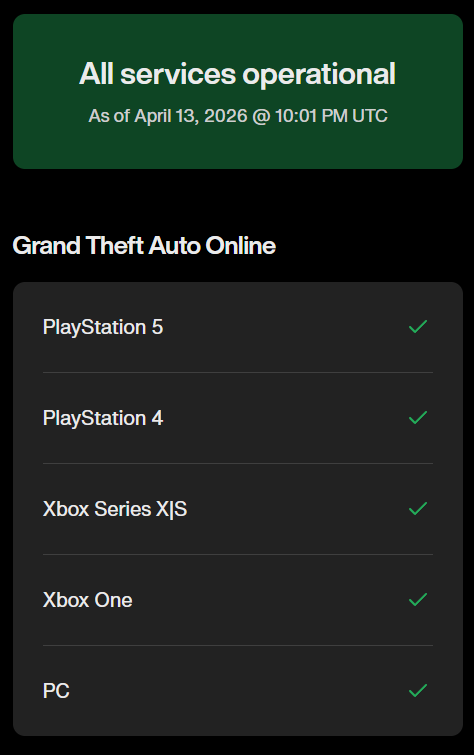Image resolution: width=474 pixels, height=755 pixels.
Task: Click divider line below PlayStation 5 row
Action: pos(238,372)
